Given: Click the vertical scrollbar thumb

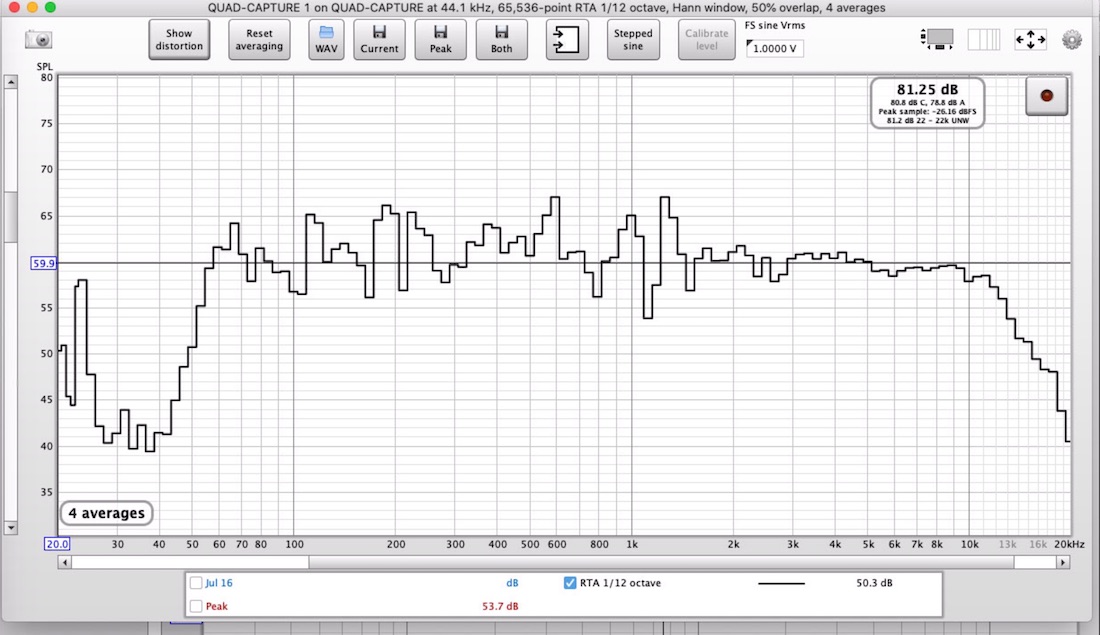Looking at the screenshot, I should click(11, 217).
